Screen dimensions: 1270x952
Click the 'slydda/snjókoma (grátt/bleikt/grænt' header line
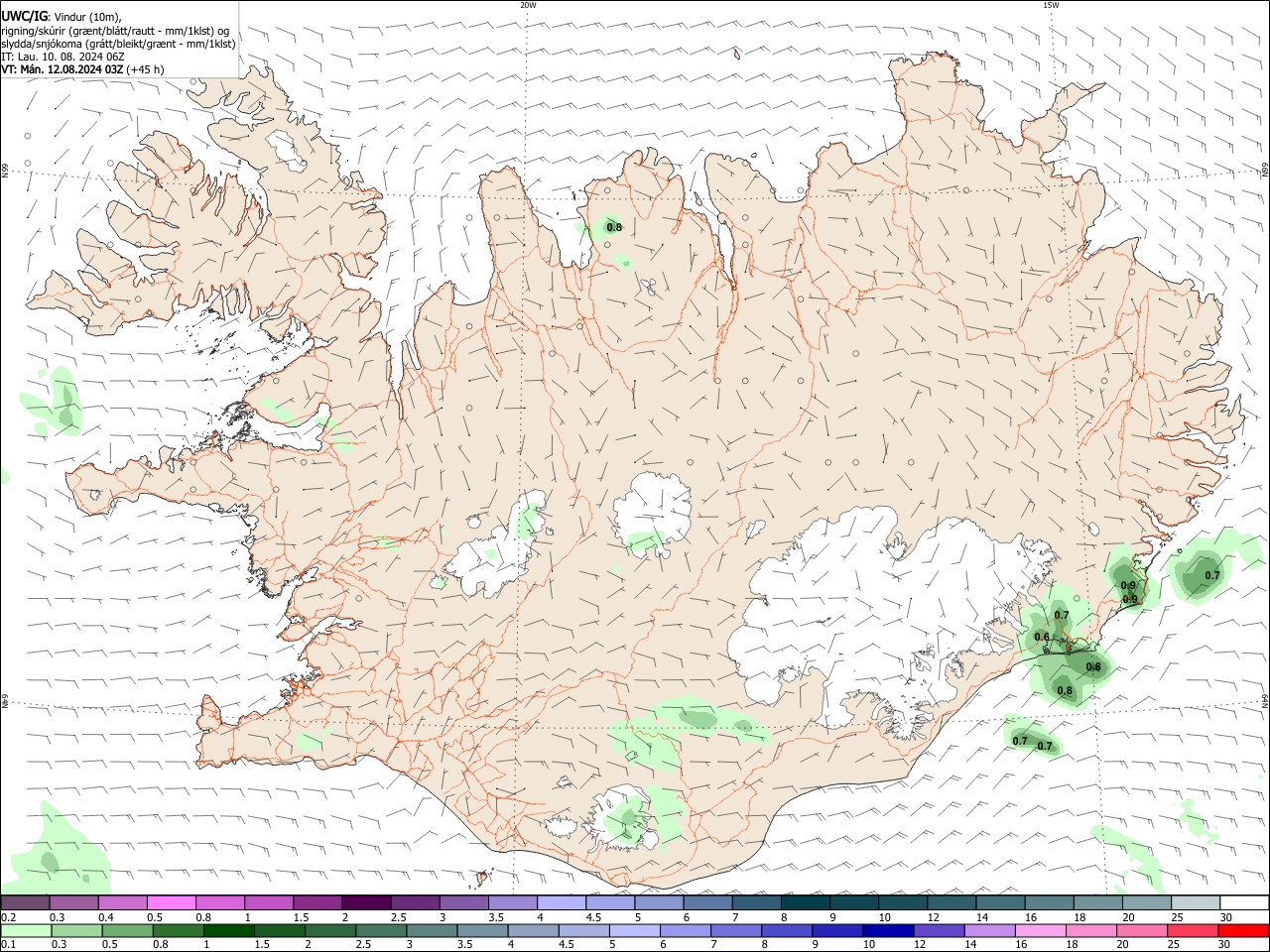[118, 44]
